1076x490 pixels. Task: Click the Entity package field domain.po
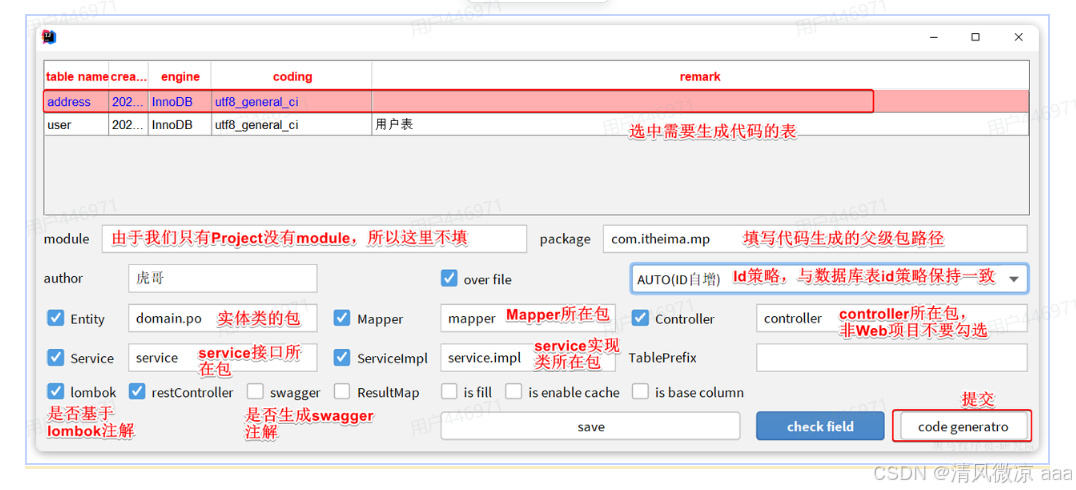tap(222, 318)
